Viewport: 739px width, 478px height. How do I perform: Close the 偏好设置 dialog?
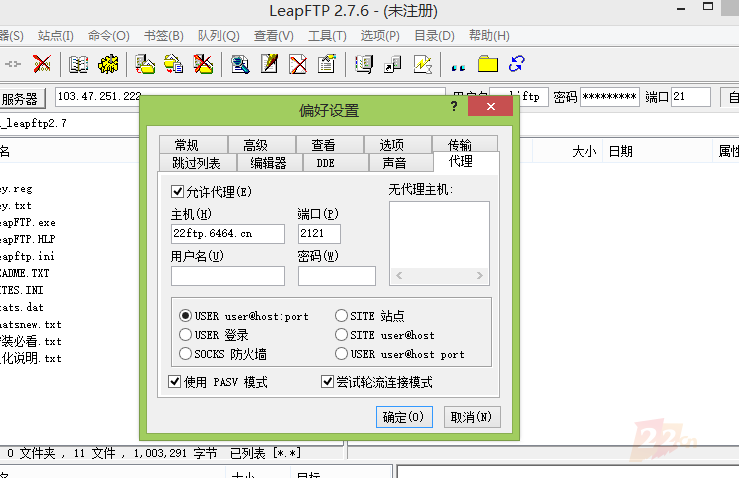[x=490, y=106]
